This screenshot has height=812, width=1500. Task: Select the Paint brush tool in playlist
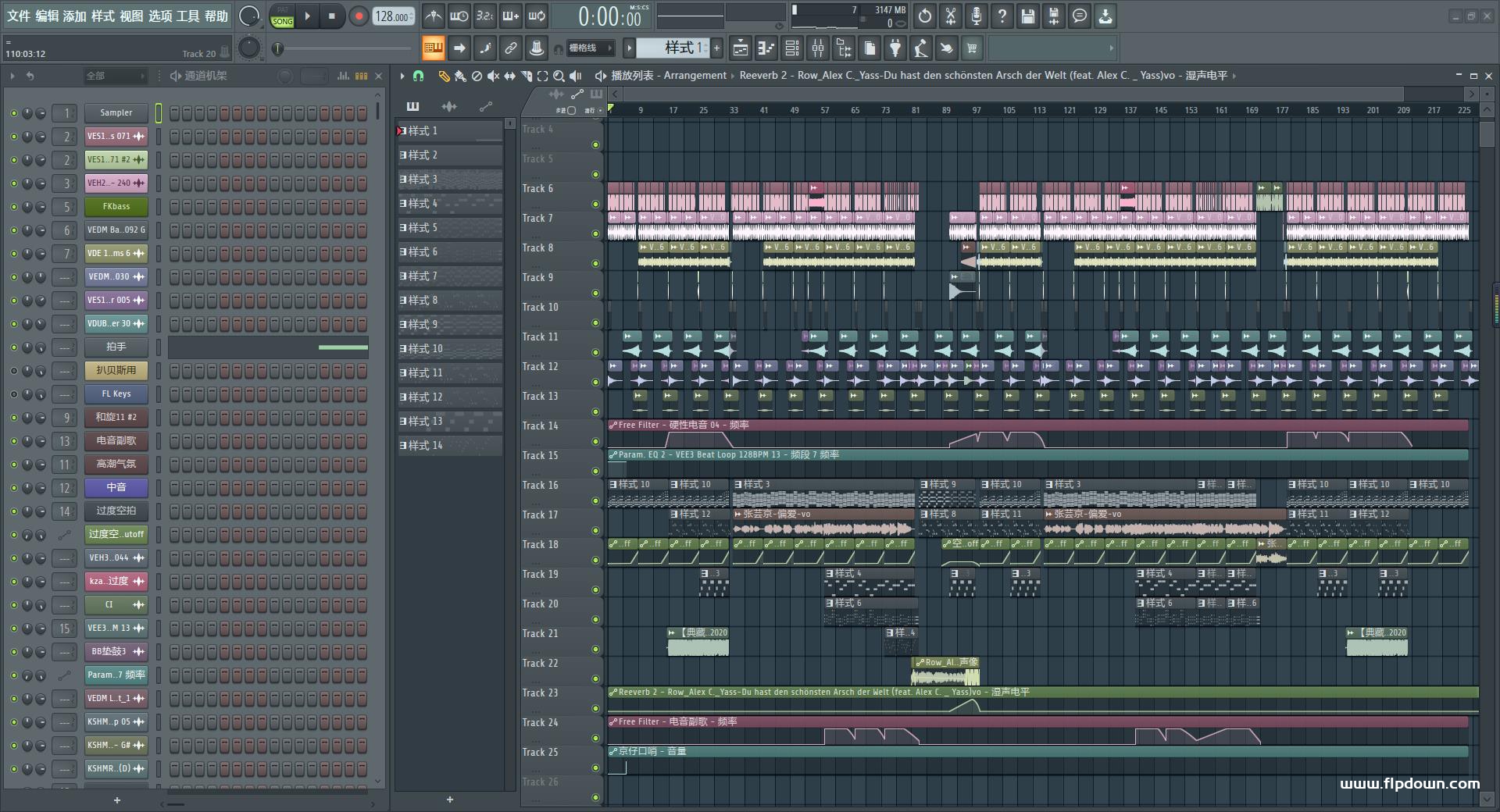coord(460,76)
